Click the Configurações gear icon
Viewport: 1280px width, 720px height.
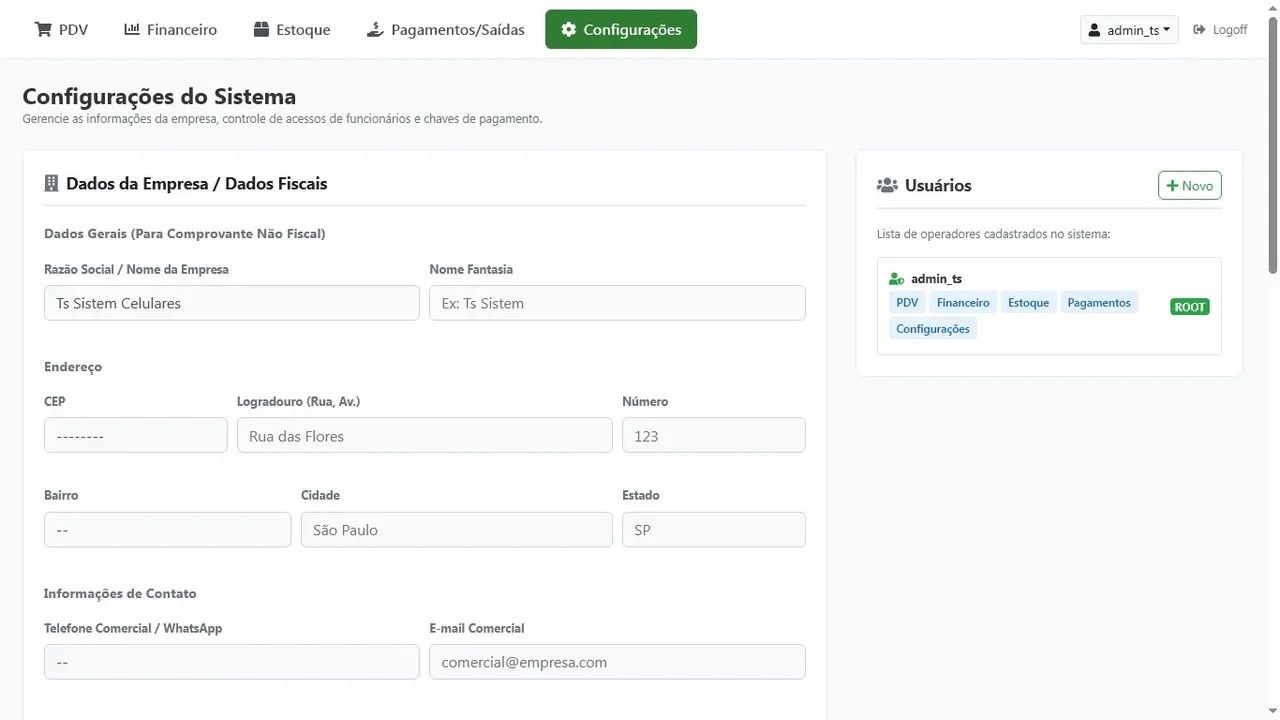point(569,29)
